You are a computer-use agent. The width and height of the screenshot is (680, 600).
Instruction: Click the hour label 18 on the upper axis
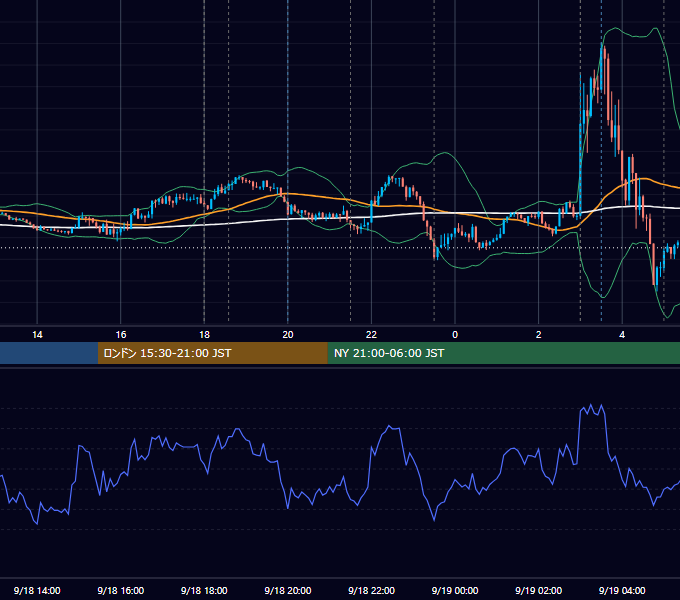point(204,335)
